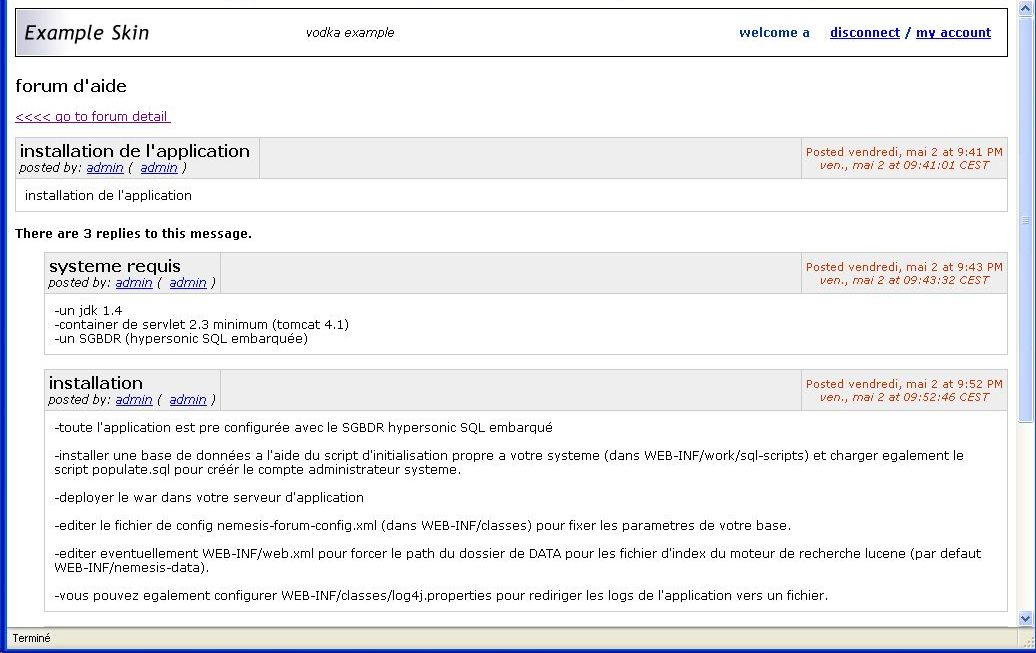Click the 'container de servlet 2.3 minimum' line

click(202, 325)
